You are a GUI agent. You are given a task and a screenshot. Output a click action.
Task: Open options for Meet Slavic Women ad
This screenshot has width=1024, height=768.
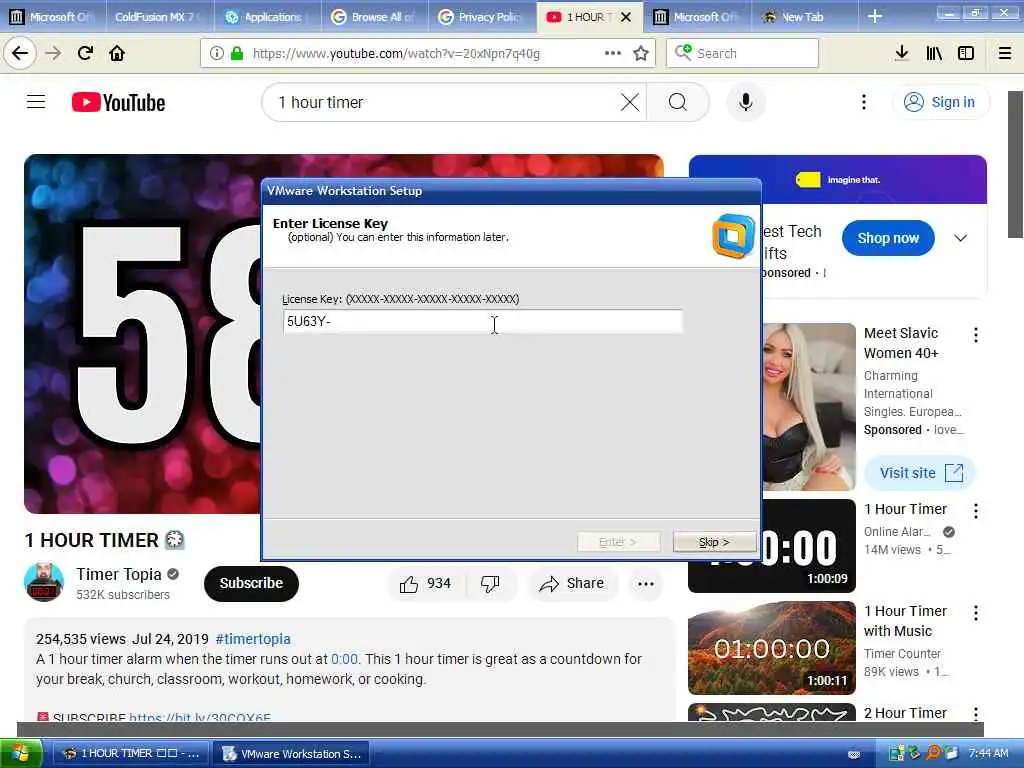(976, 335)
